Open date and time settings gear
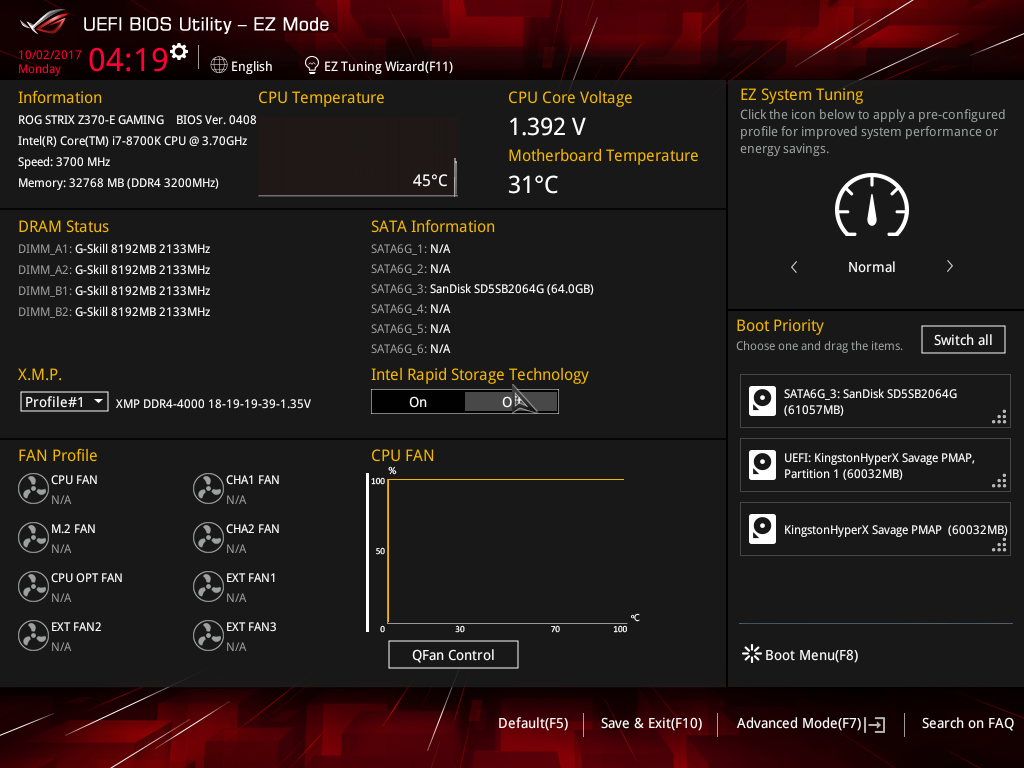The image size is (1024, 768). [179, 52]
